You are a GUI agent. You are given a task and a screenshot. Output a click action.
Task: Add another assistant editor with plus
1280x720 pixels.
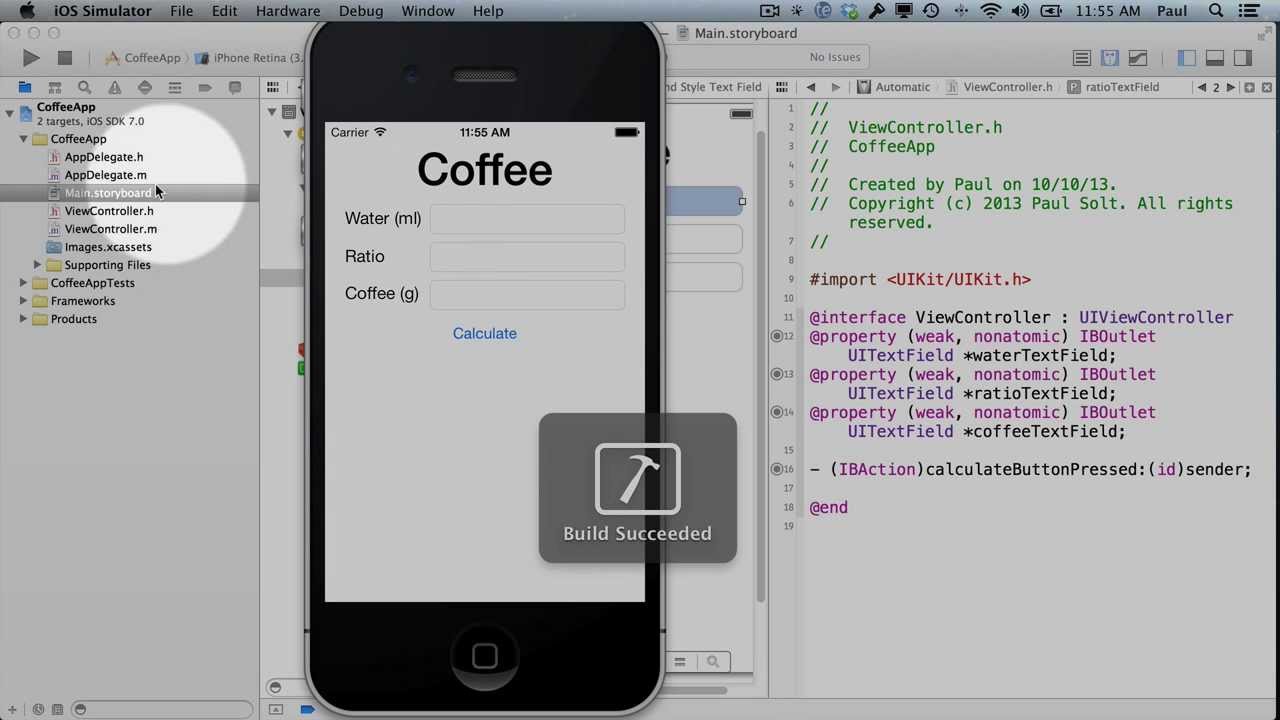[1250, 87]
